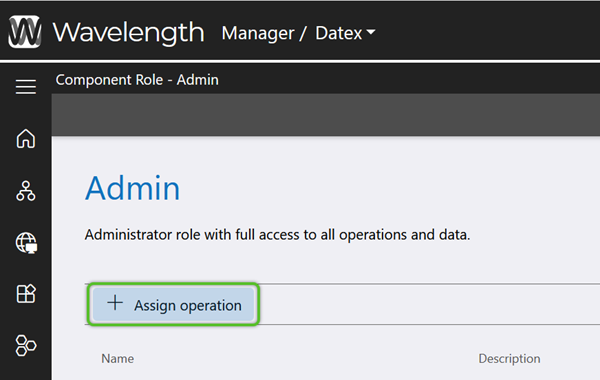Open the hamburger navigation menu
Viewport: 600px width, 380px height.
click(x=26, y=87)
